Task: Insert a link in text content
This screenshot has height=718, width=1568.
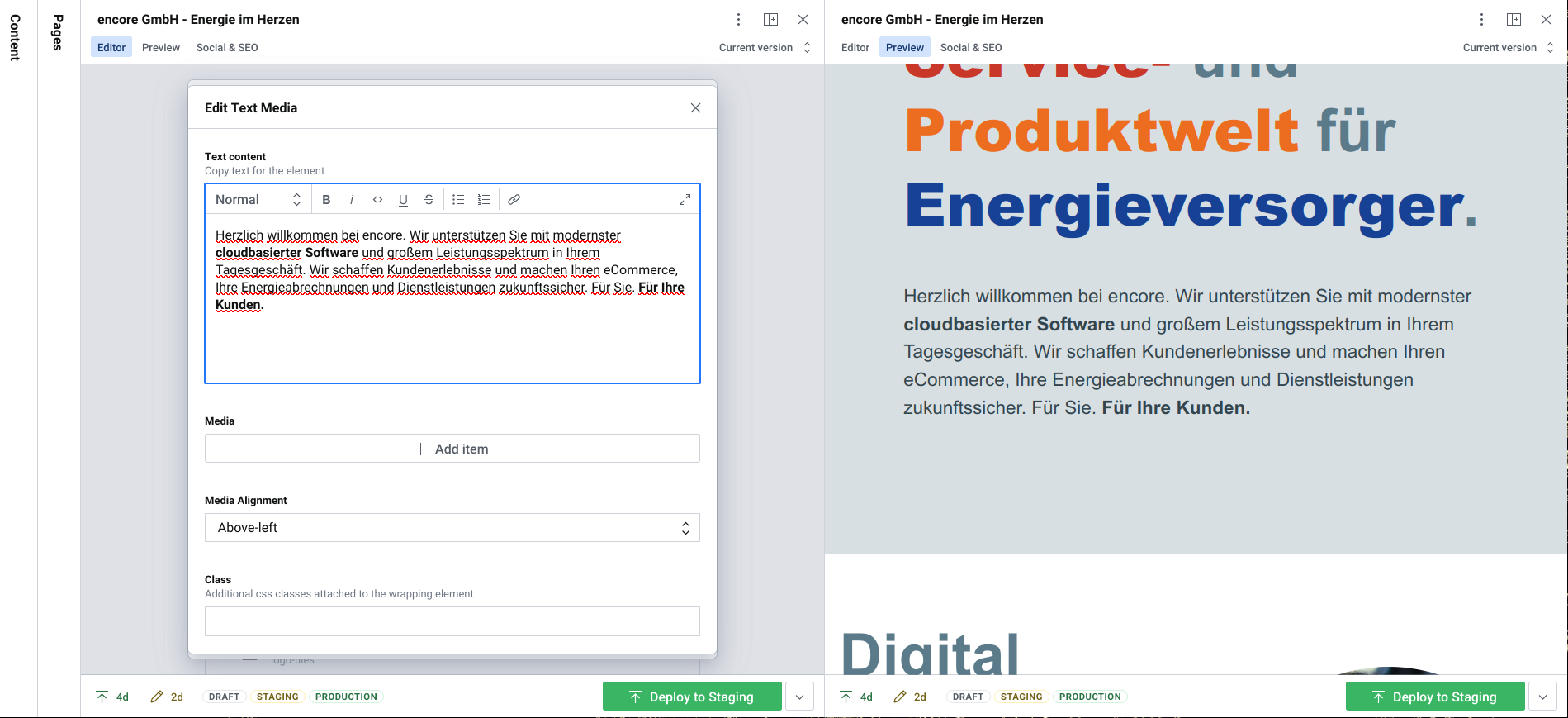Action: click(514, 199)
